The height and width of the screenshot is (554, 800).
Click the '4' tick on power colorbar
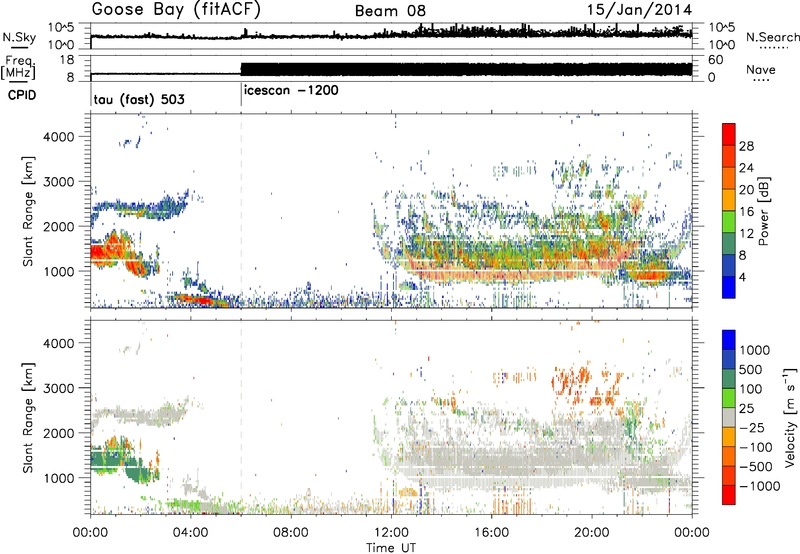[742, 277]
